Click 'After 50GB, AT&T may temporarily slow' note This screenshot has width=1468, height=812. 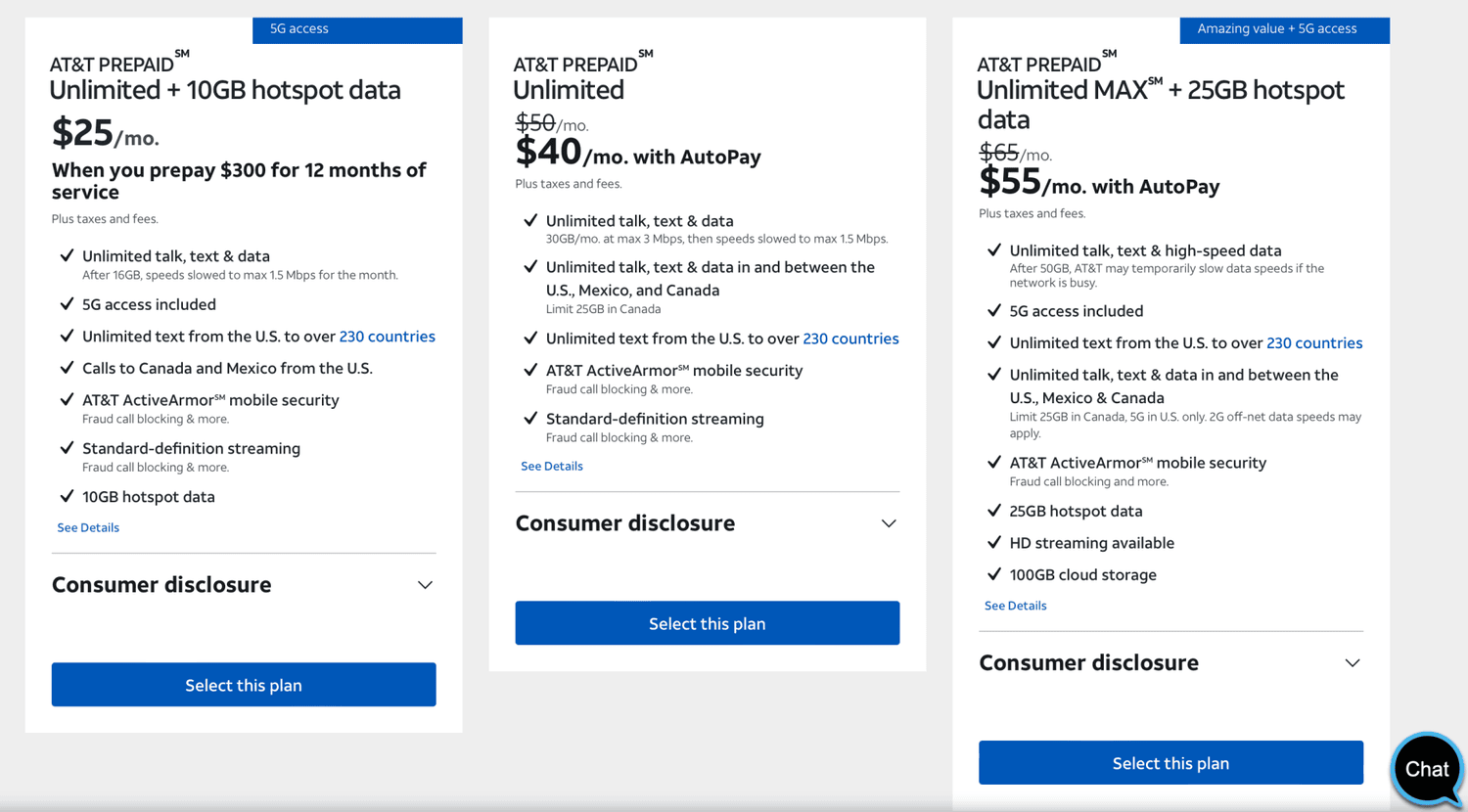(1167, 275)
